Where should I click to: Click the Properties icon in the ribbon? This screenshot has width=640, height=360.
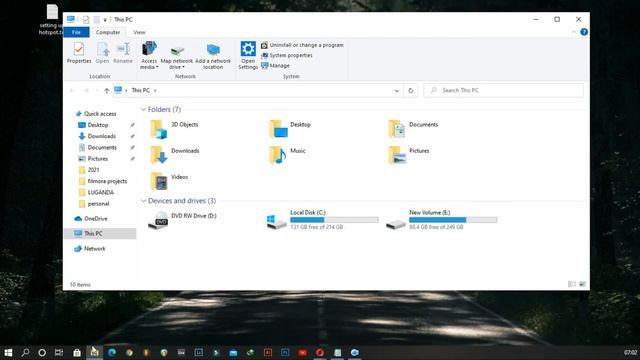pyautogui.click(x=79, y=50)
